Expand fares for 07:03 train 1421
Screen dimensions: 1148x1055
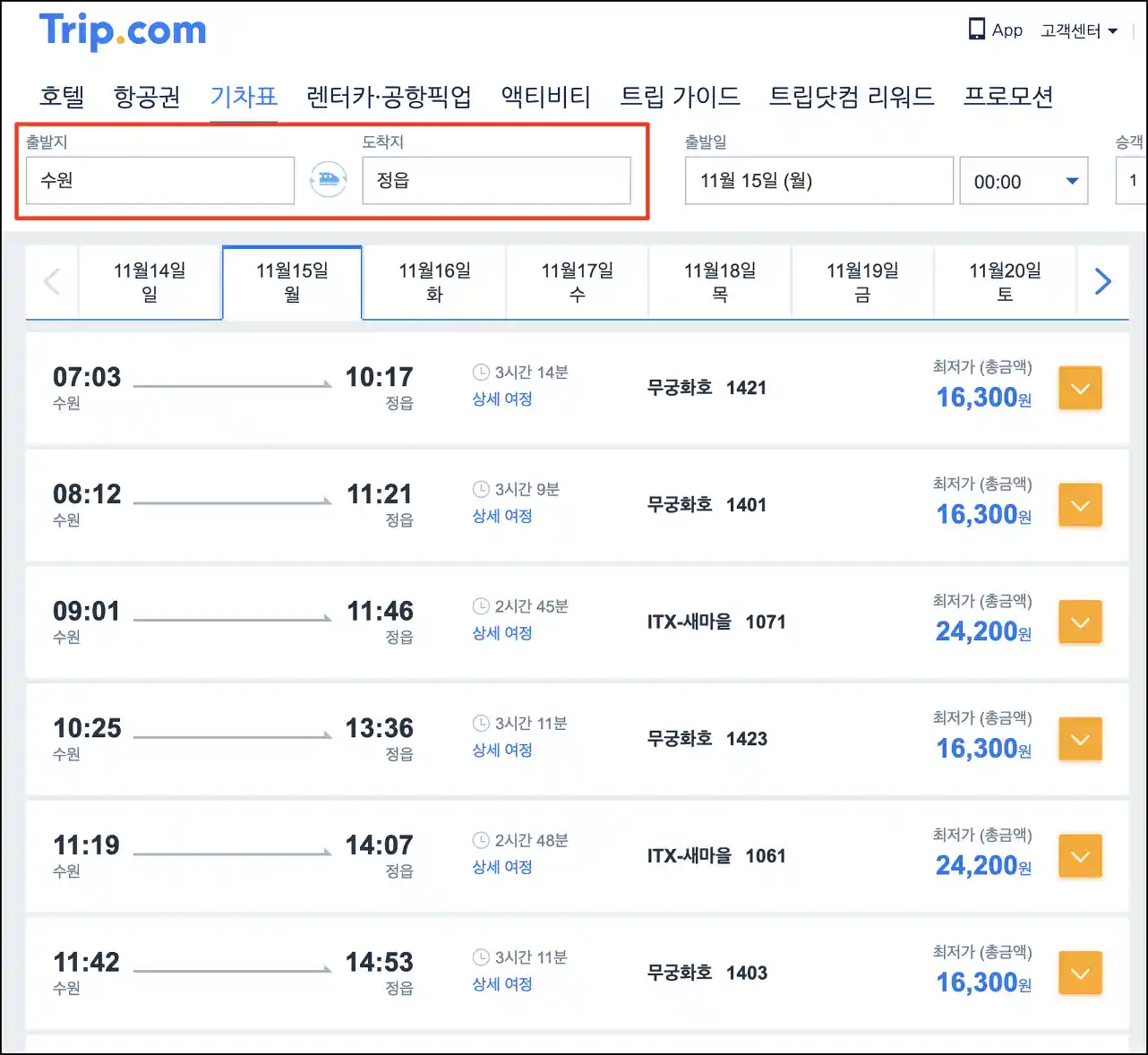(1080, 389)
